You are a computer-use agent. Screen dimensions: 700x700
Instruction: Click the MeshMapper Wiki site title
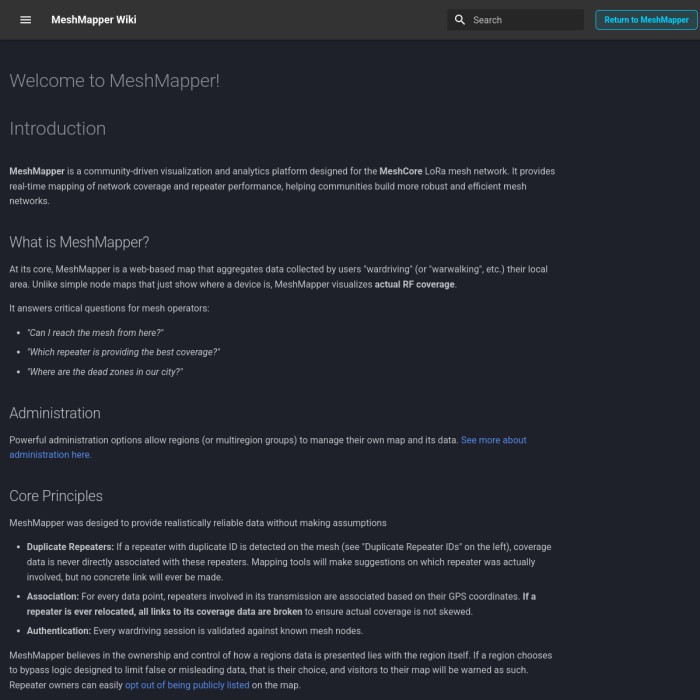click(x=94, y=20)
